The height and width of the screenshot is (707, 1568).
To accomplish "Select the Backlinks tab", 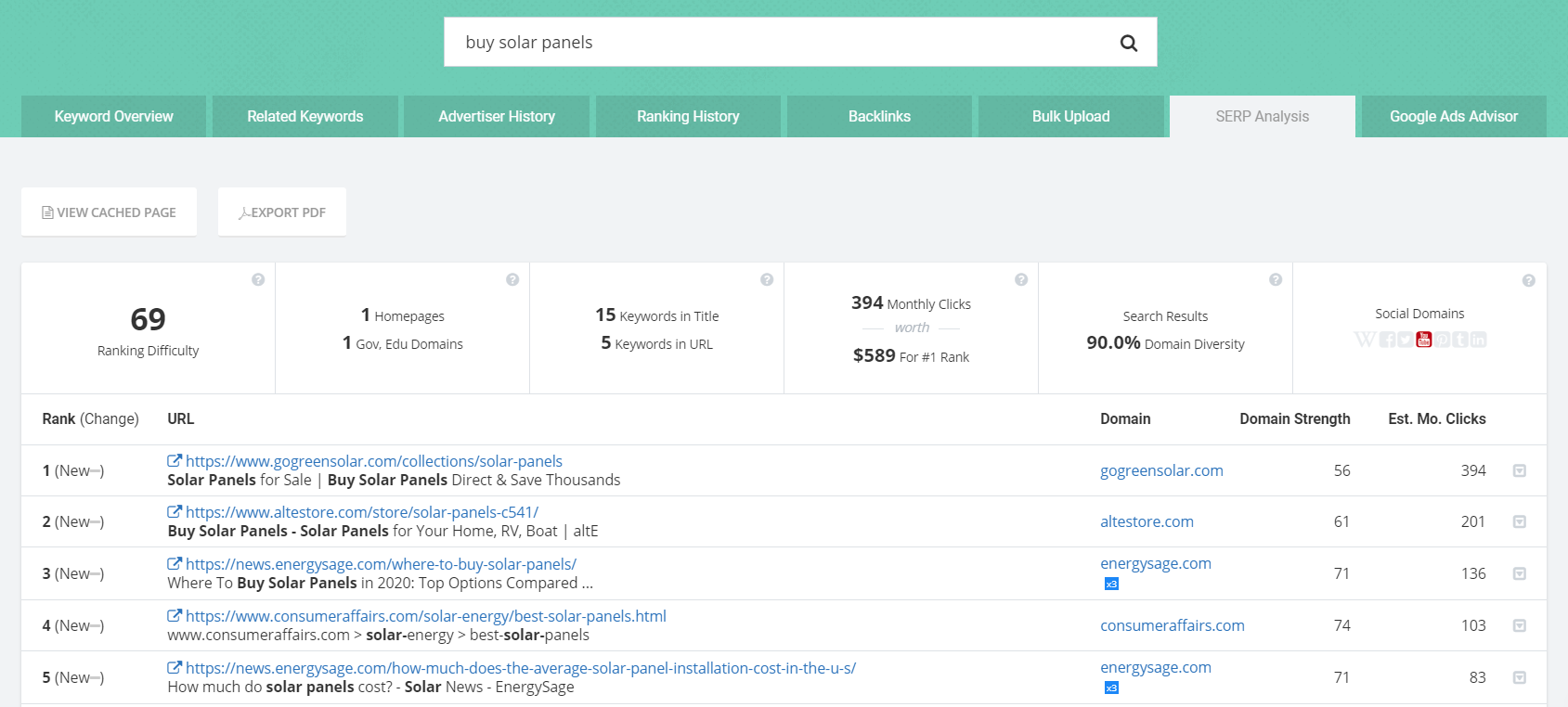I will coord(879,116).
